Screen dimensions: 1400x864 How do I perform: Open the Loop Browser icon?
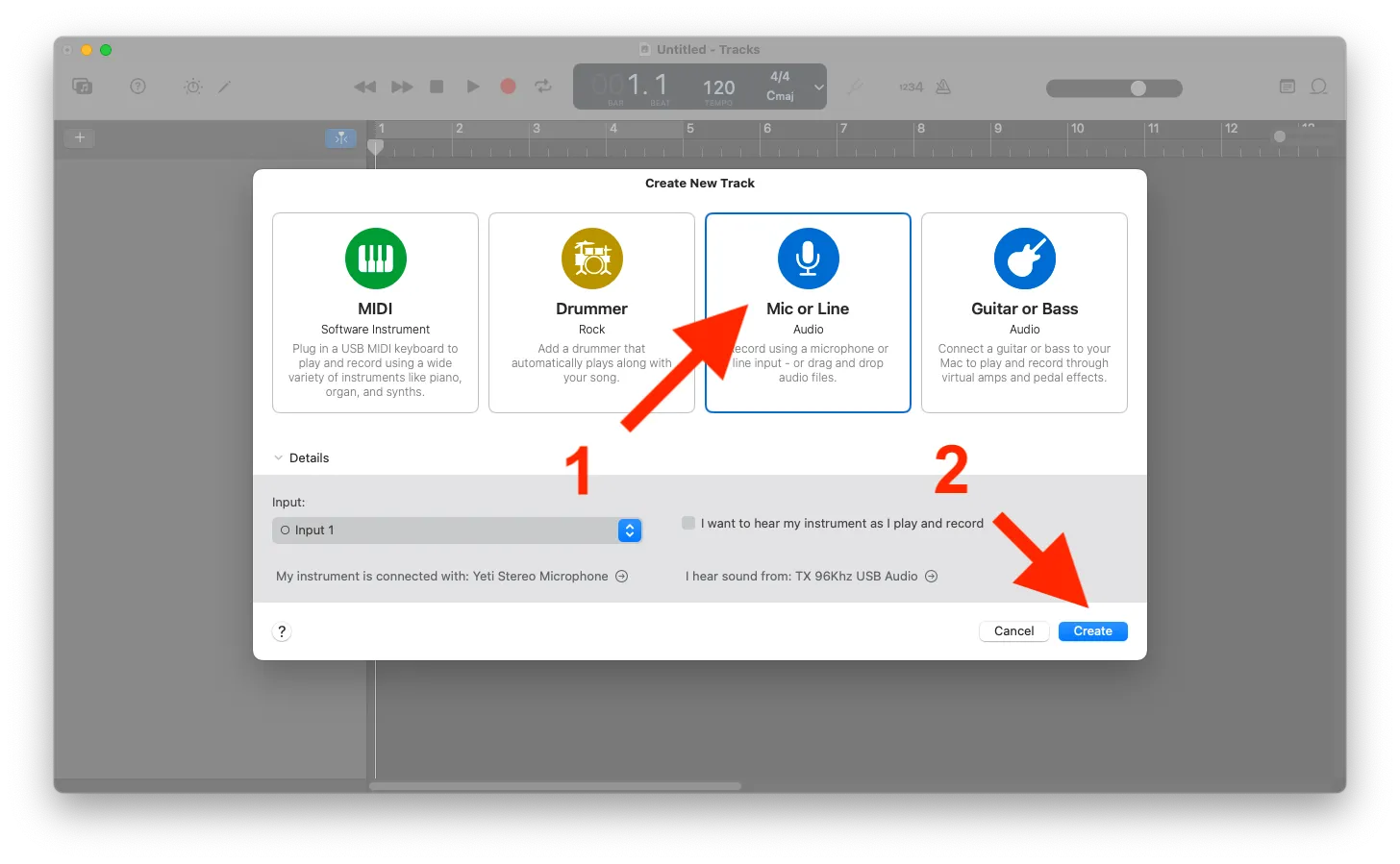click(x=1319, y=86)
